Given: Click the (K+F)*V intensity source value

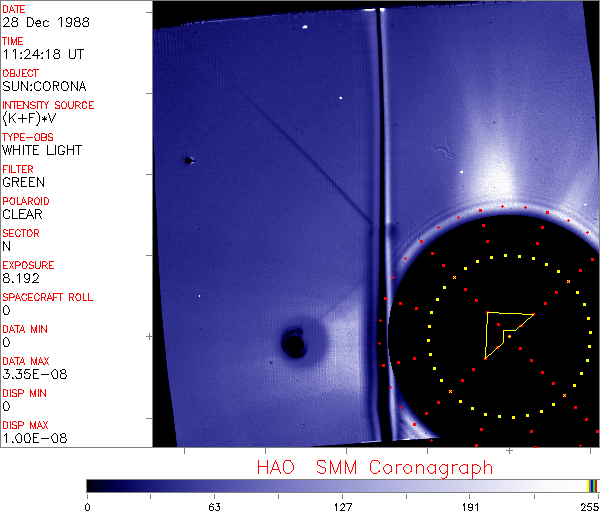Looking at the screenshot, I should coord(29,118).
